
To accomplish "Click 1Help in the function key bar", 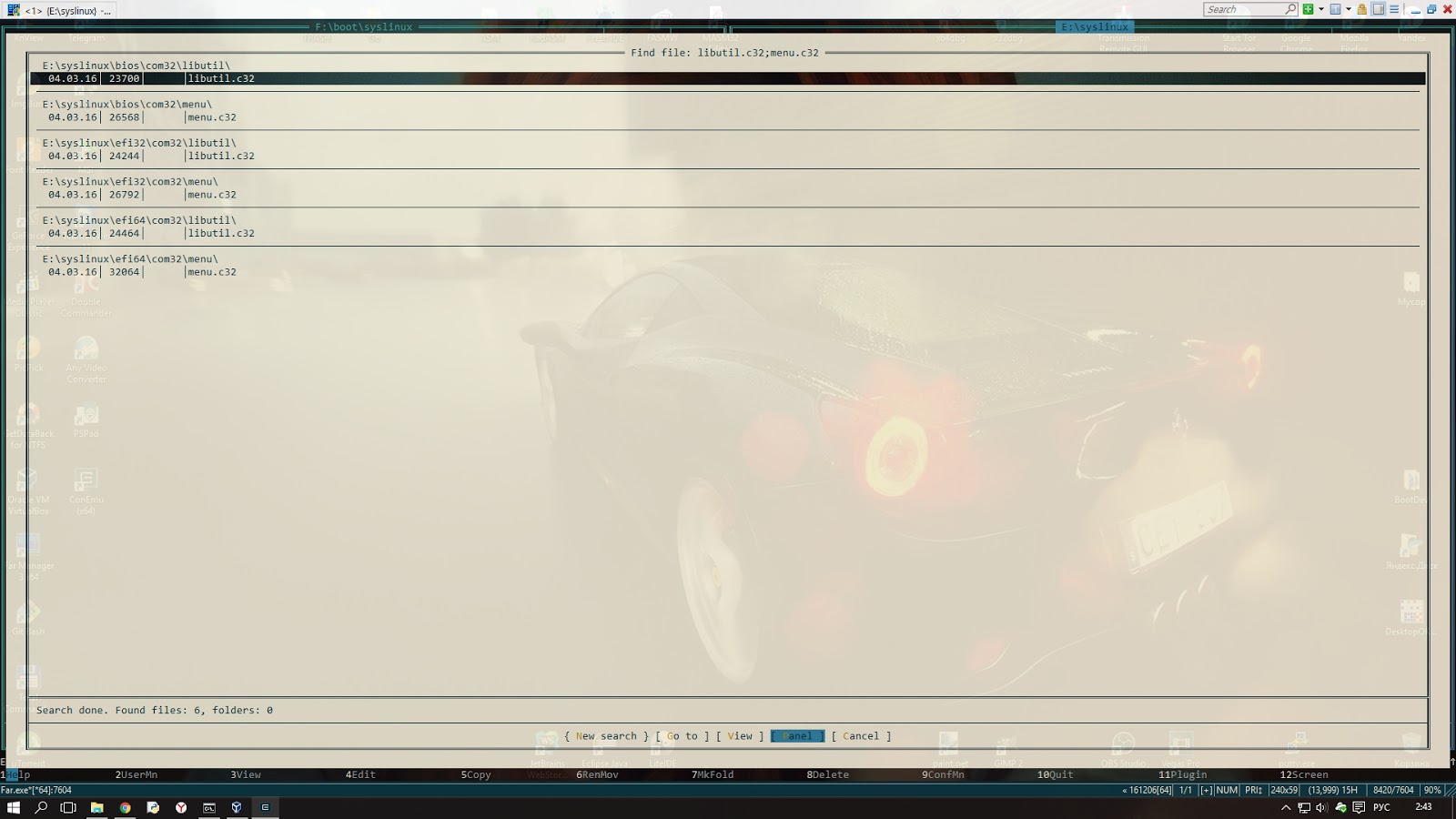I will (x=15, y=775).
